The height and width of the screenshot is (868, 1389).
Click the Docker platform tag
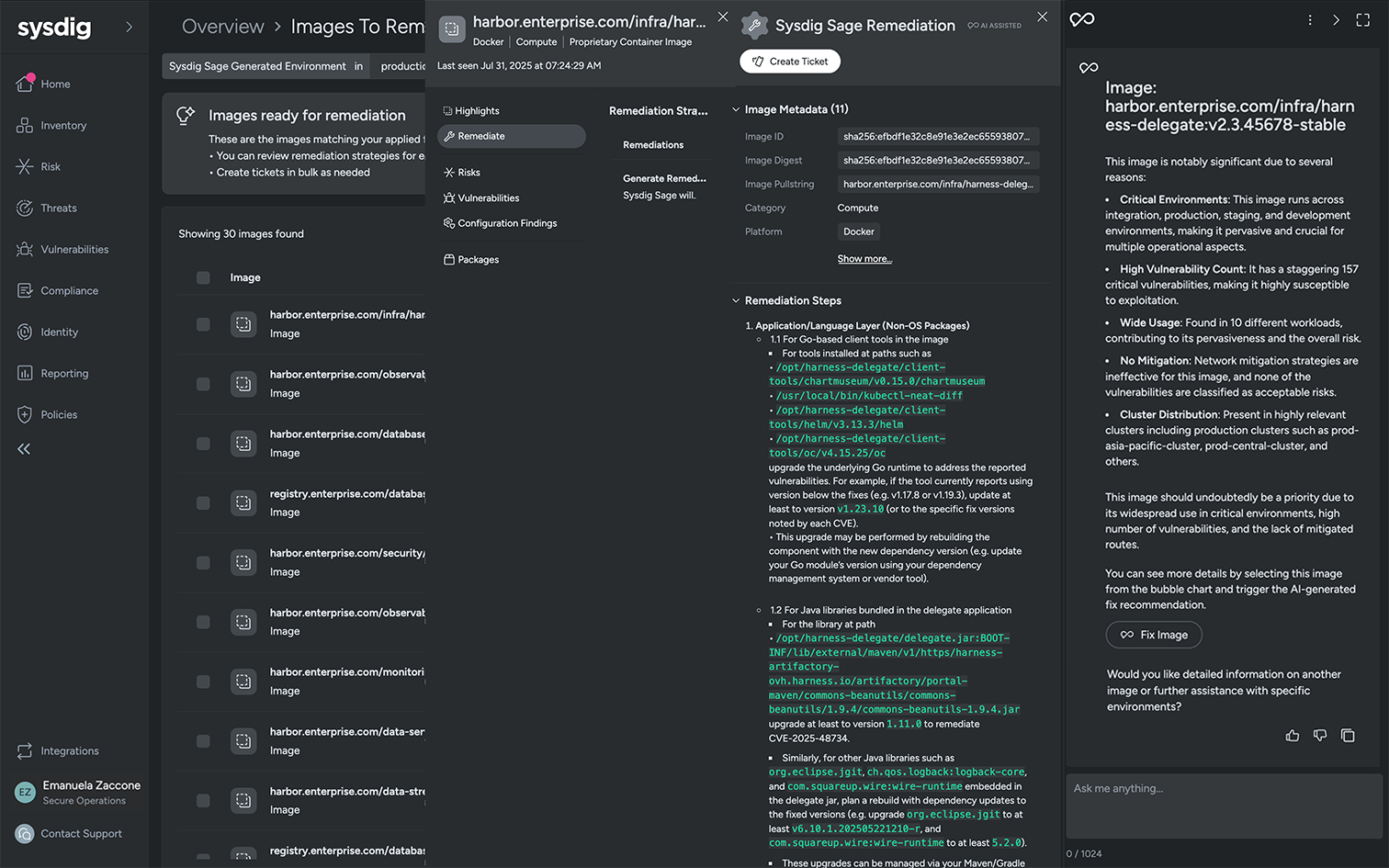(x=859, y=232)
